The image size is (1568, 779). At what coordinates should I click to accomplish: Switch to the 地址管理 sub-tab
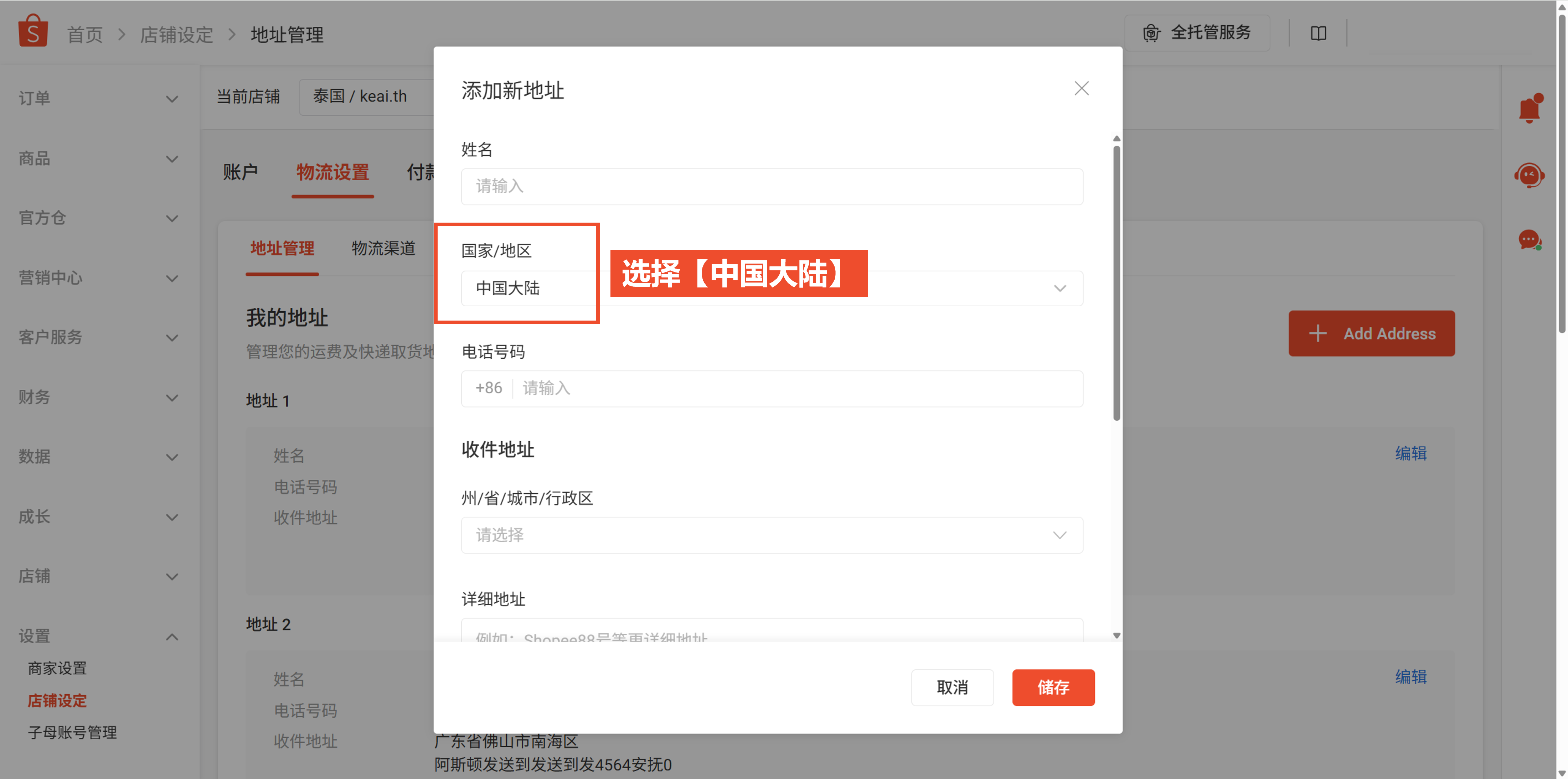tap(283, 248)
